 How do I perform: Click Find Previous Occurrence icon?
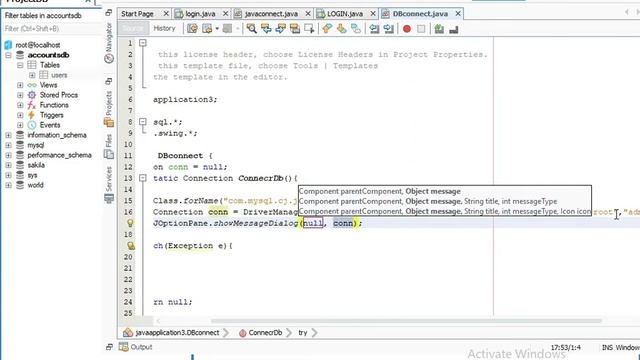point(266,29)
